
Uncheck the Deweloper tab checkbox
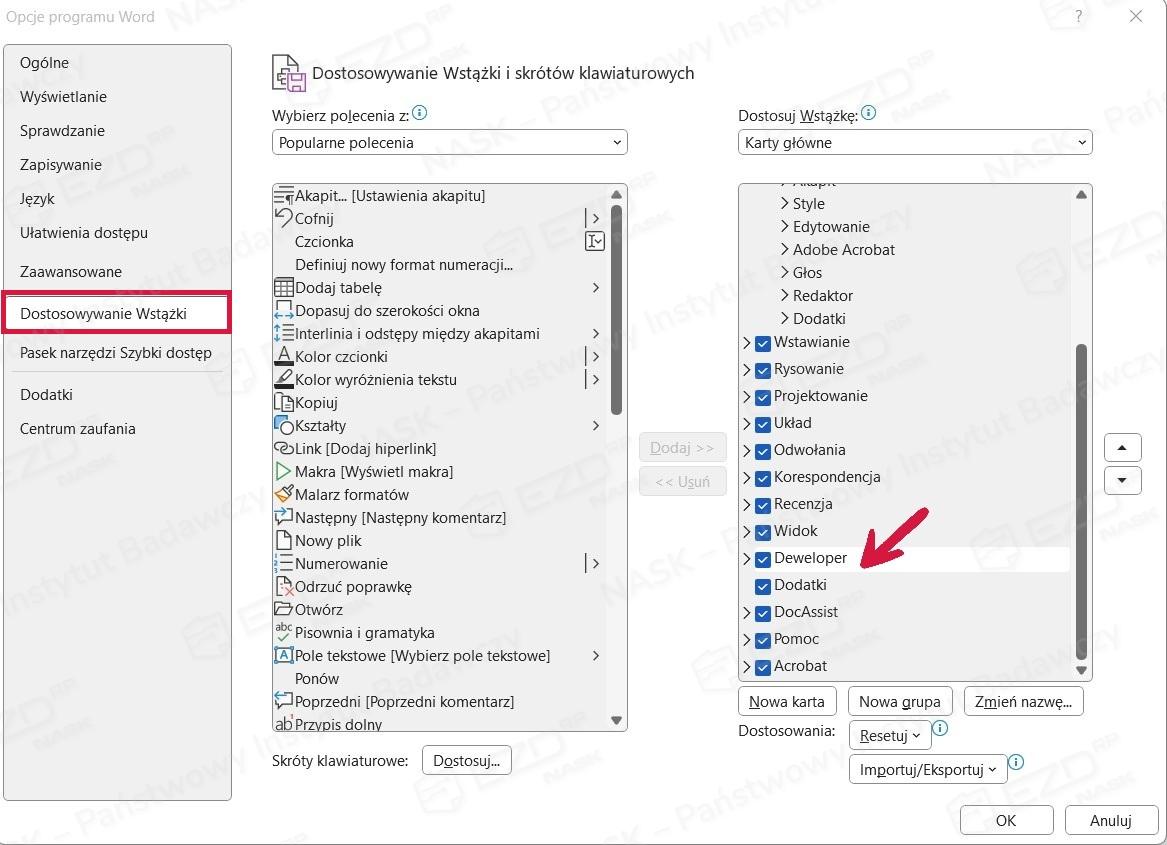pos(763,559)
